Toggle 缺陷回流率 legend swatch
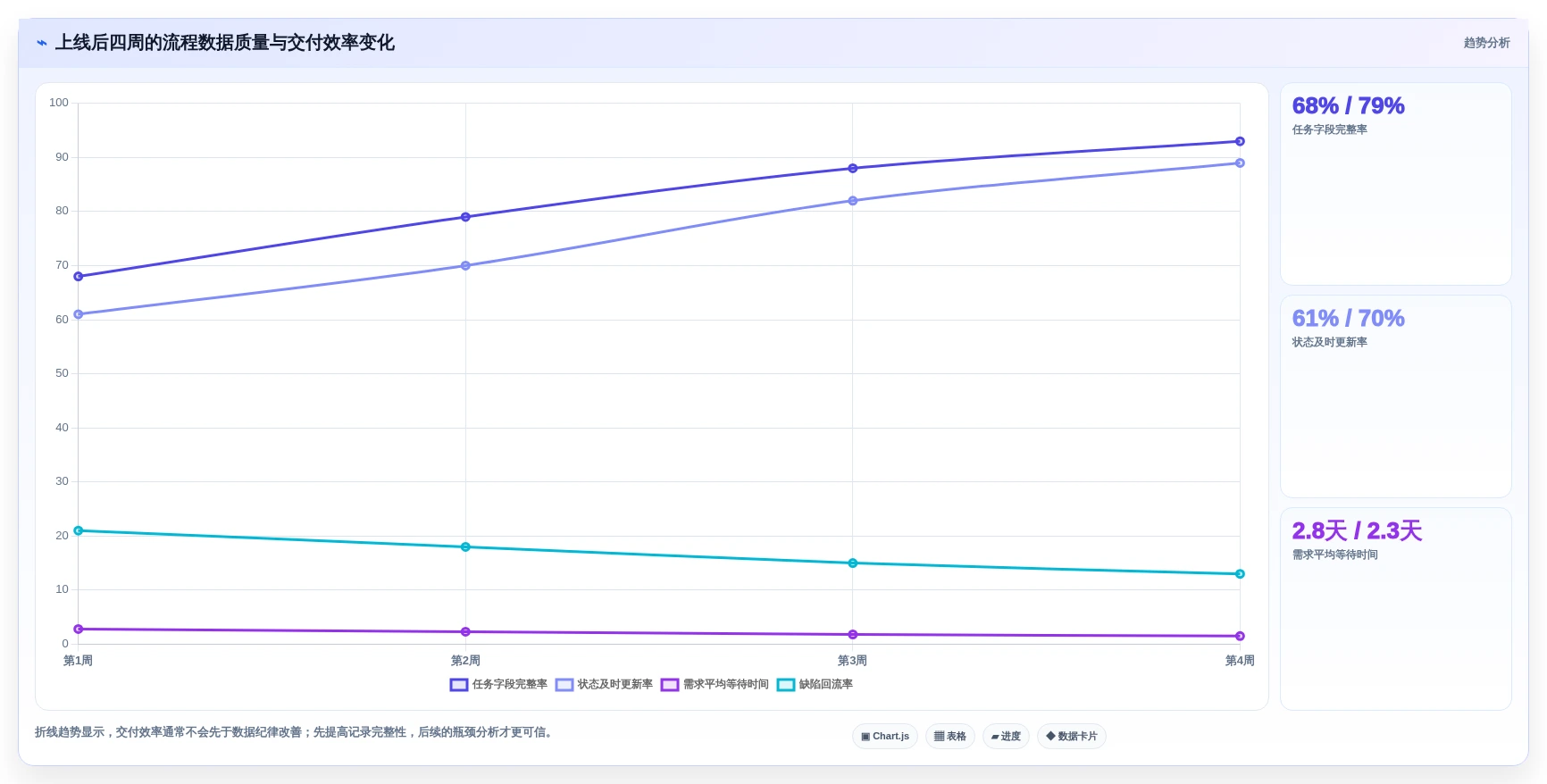 tap(786, 685)
